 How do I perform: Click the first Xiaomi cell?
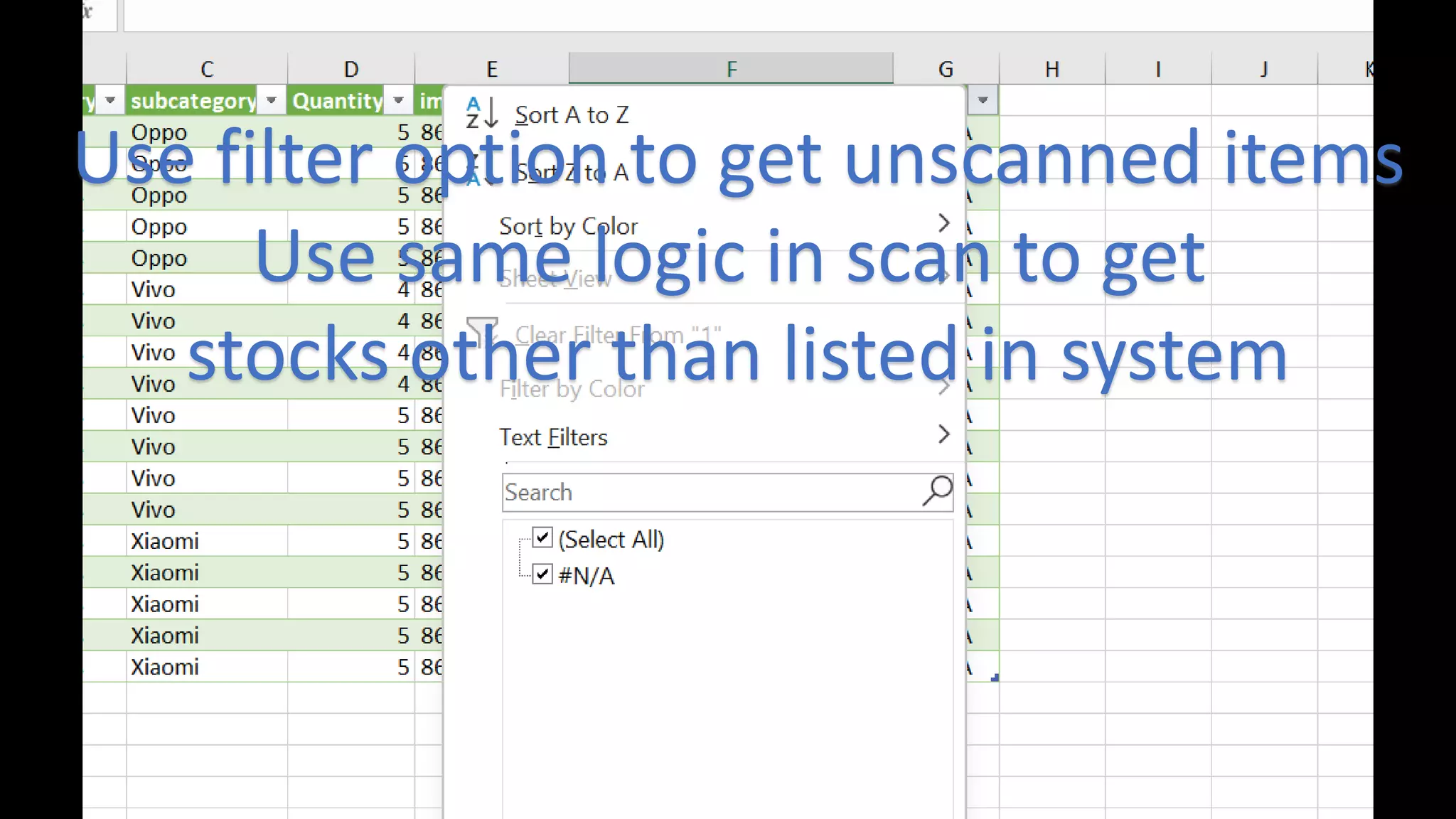[207, 541]
